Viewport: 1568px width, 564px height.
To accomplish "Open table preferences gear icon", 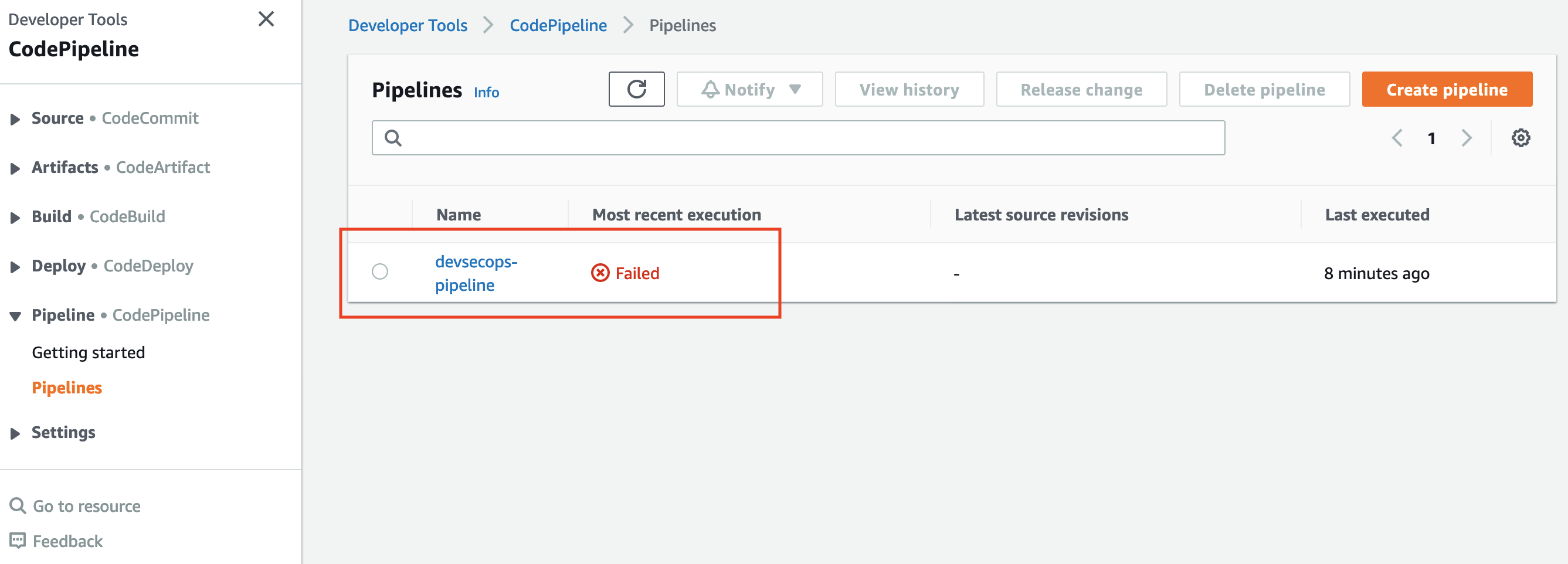I will pyautogui.click(x=1520, y=138).
